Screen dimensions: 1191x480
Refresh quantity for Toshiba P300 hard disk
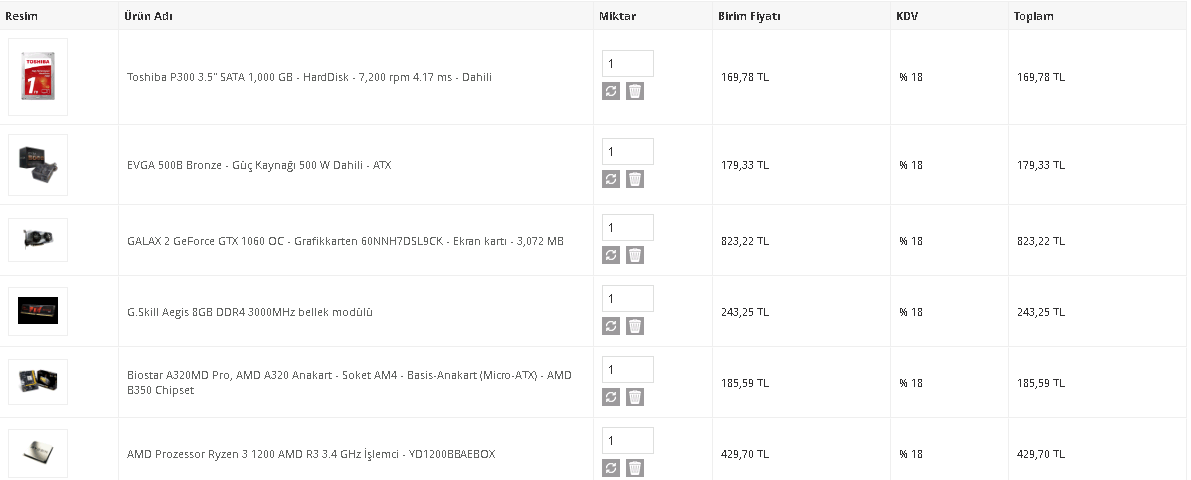tap(611, 92)
